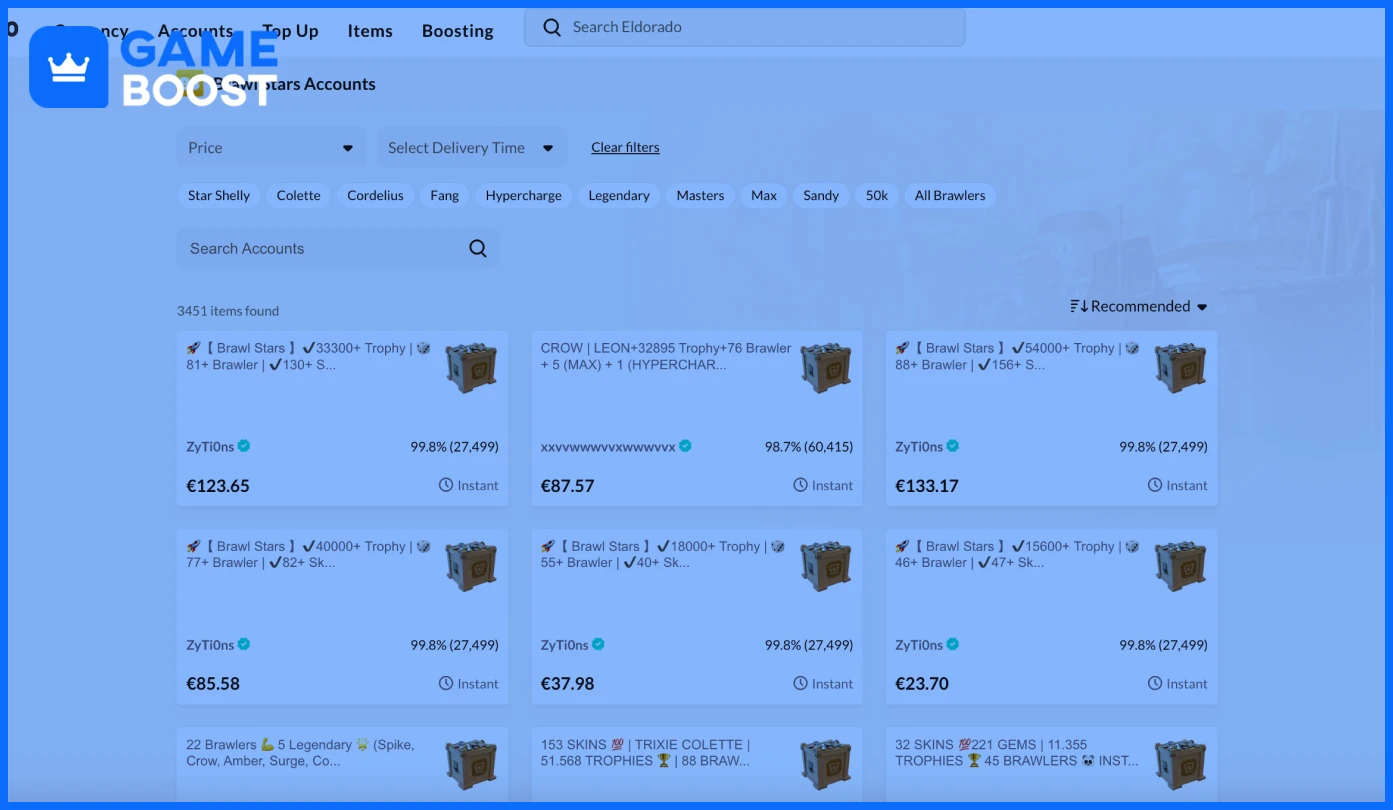Open the 54000+ Trophy listing title
Viewport: 1393px width, 810px height.
point(1018,356)
